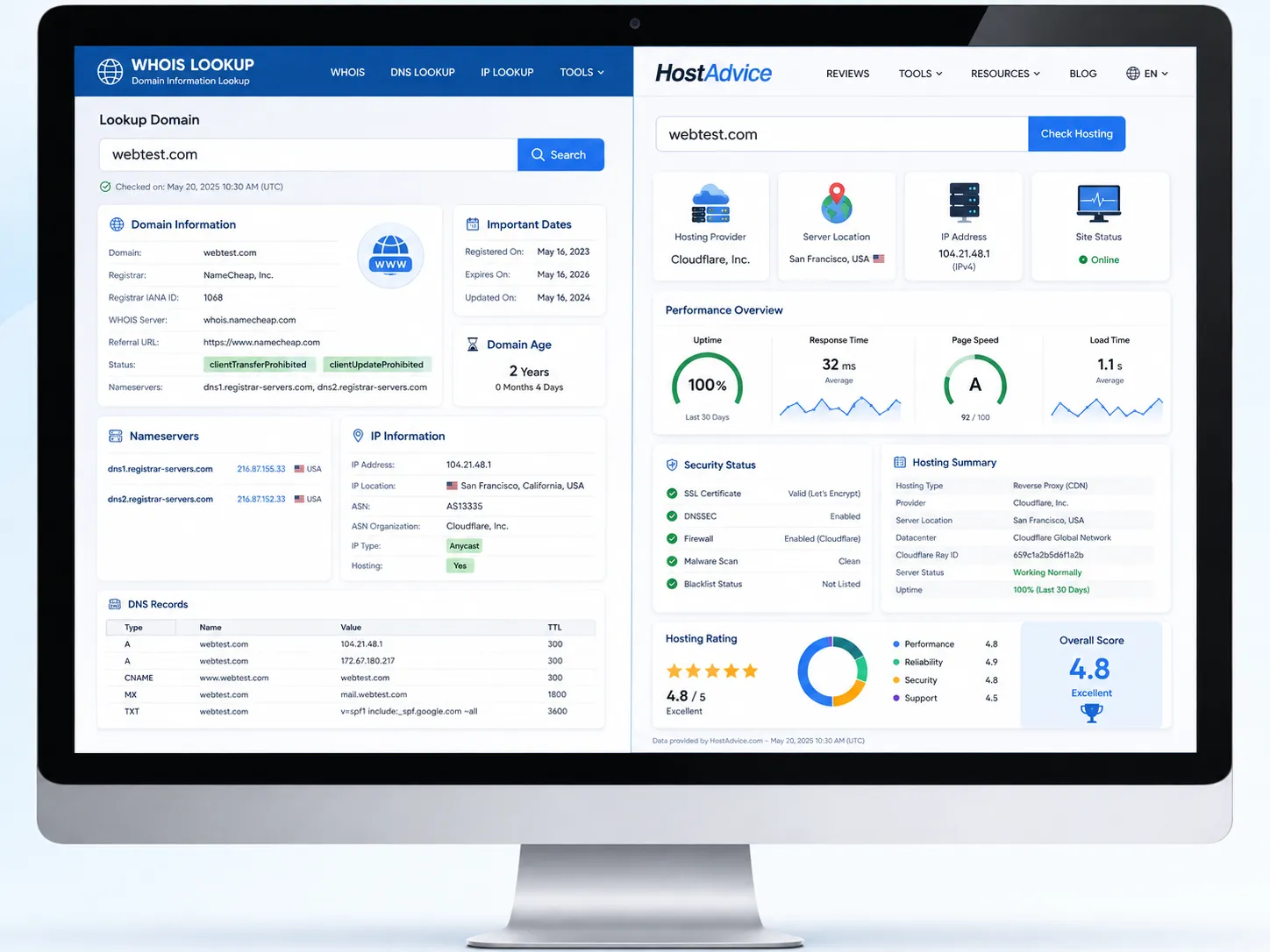Click the Domain Information globe icon

(x=117, y=224)
